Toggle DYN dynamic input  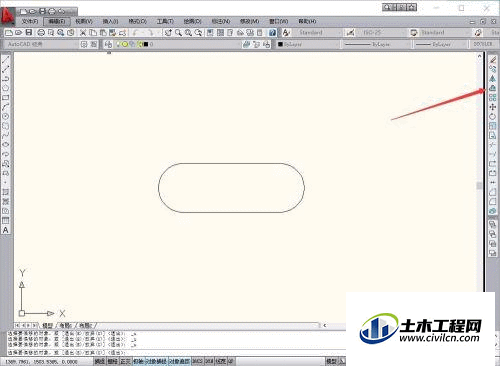(x=209, y=361)
